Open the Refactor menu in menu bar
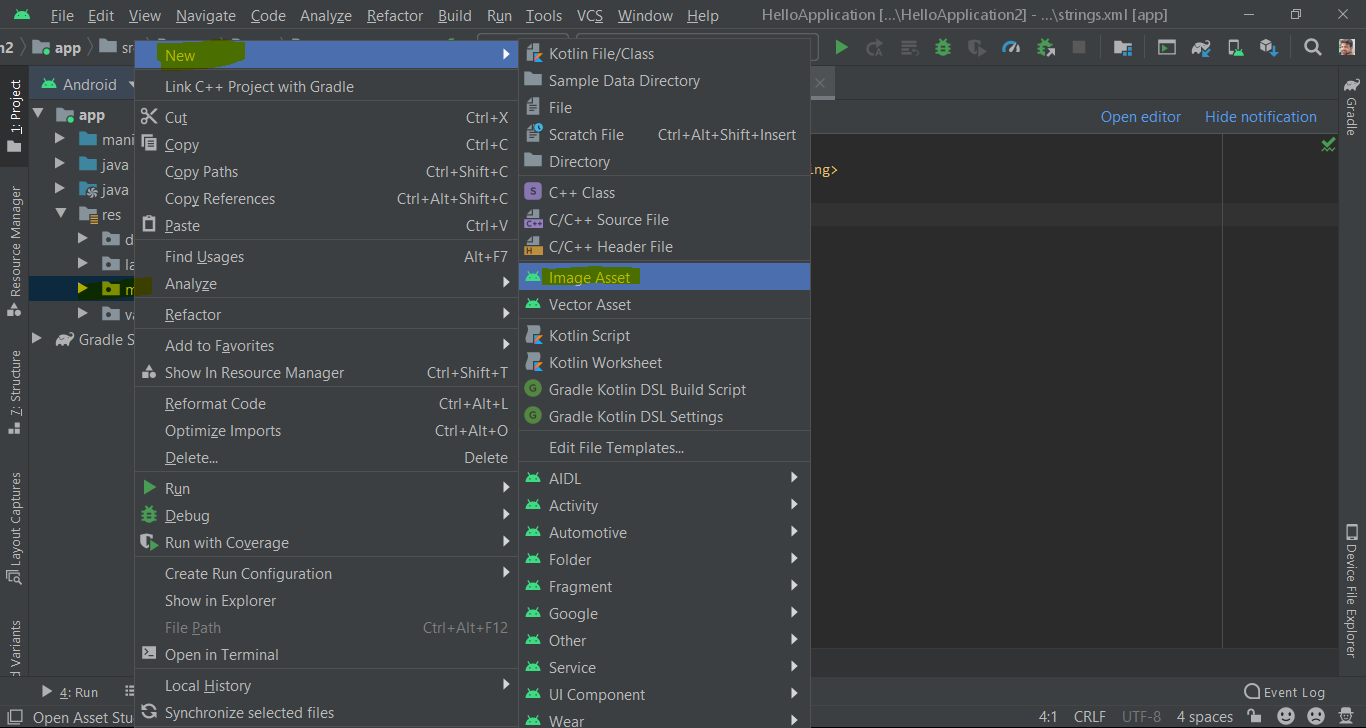The width and height of the screenshot is (1366, 728). [x=395, y=15]
